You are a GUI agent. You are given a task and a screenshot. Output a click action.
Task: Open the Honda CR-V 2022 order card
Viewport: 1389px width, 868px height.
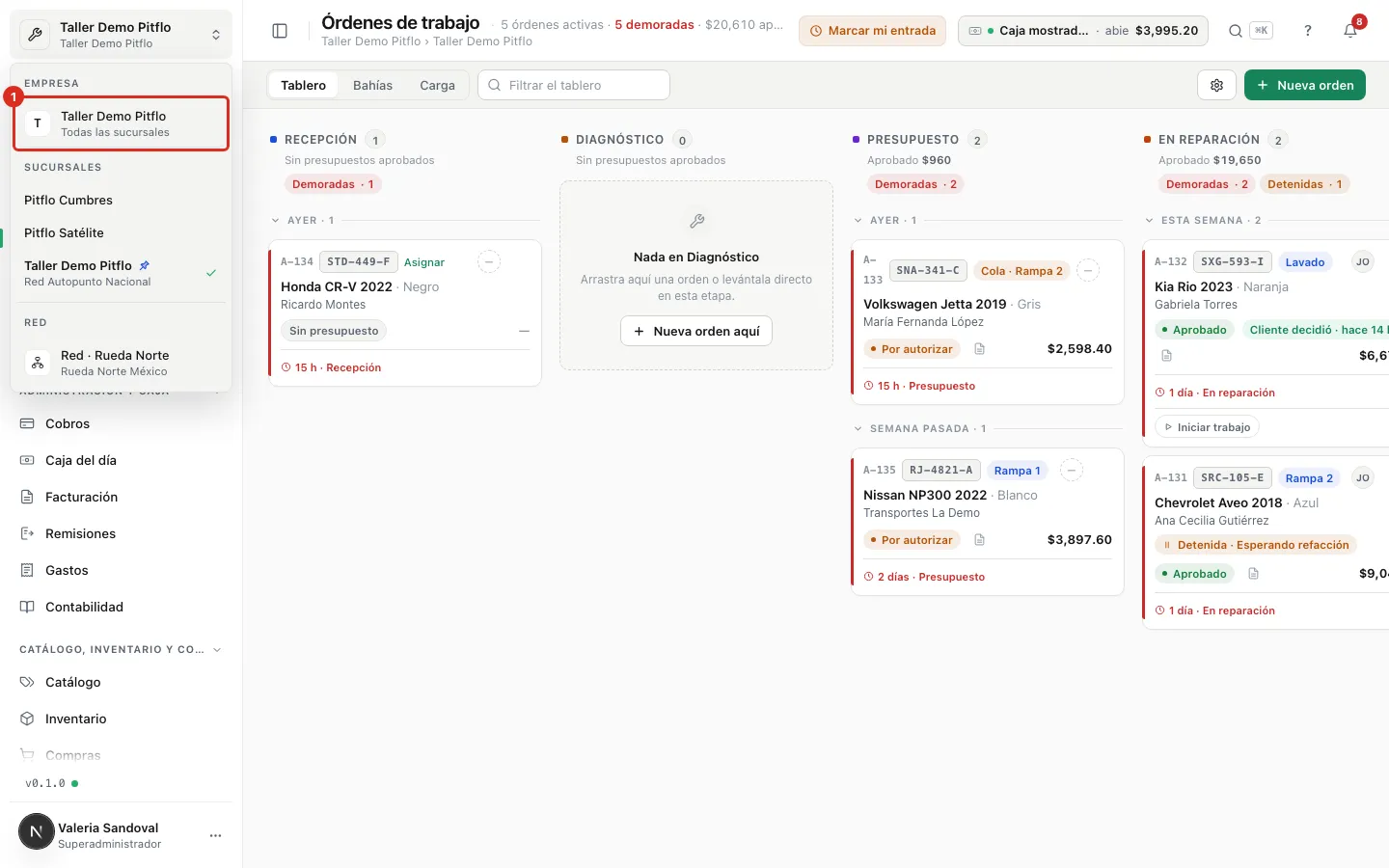[405, 312]
